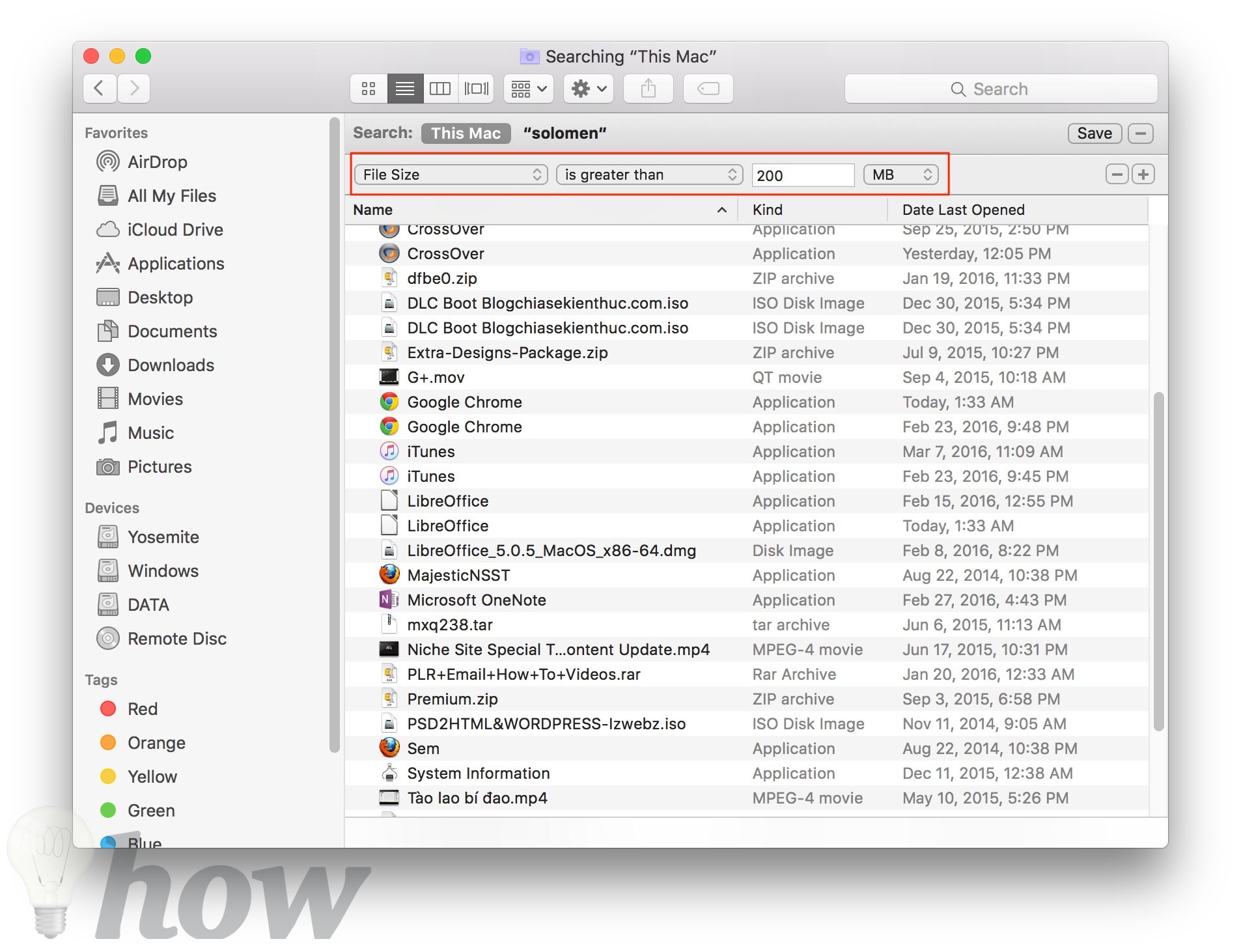Switch to list view

pyautogui.click(x=405, y=89)
